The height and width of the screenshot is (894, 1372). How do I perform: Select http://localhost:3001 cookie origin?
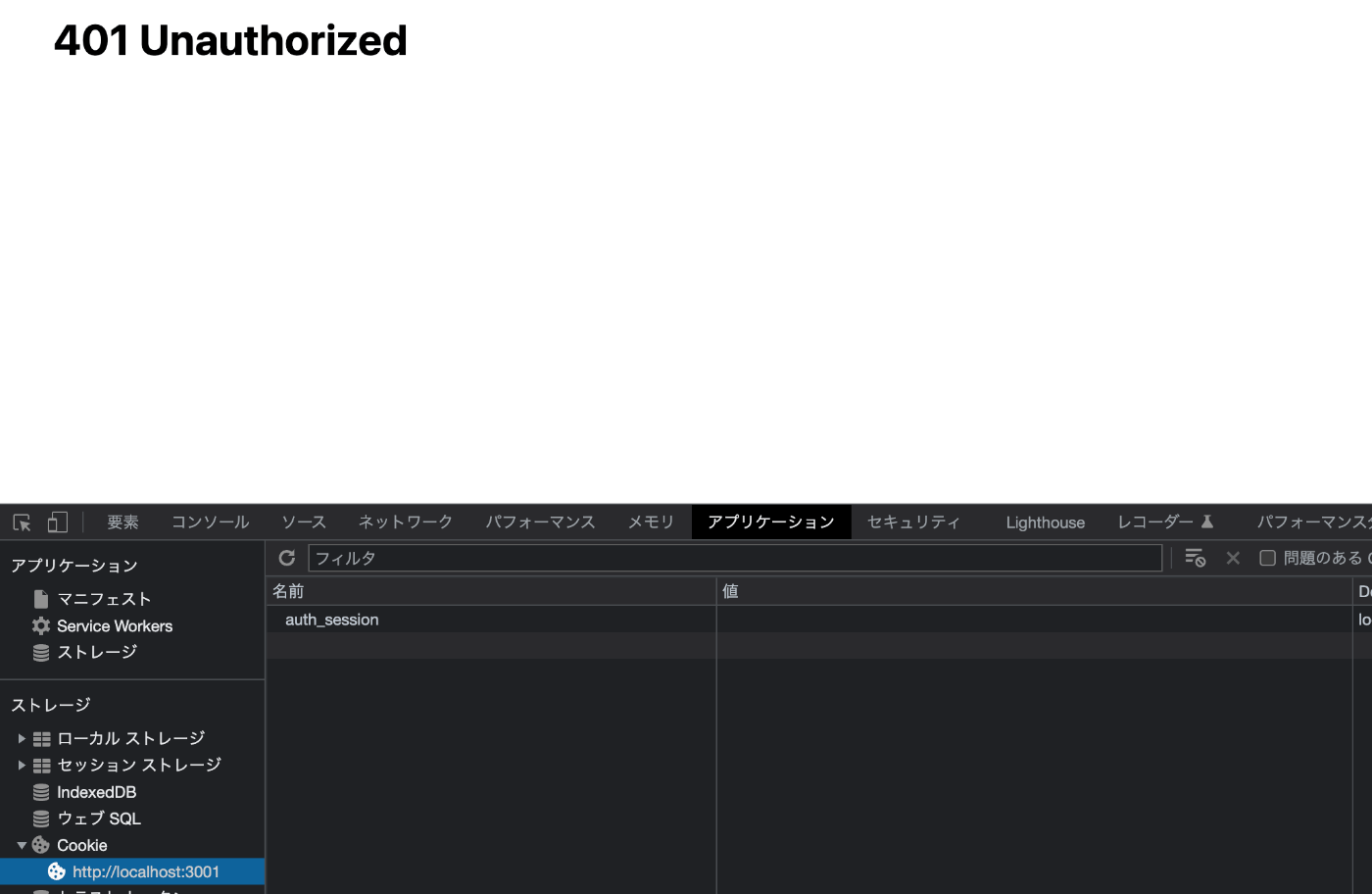pyautogui.click(x=146, y=871)
